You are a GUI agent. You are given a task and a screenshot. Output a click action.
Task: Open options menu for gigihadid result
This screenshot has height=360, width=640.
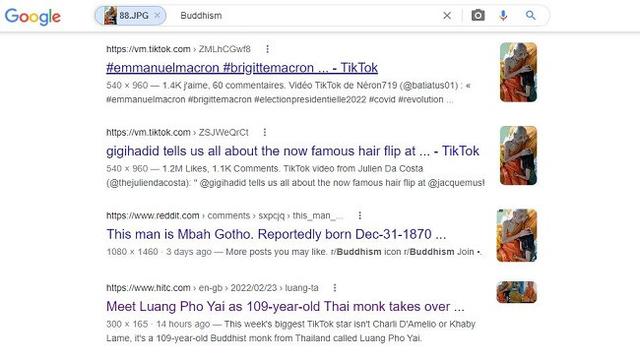click(x=264, y=132)
